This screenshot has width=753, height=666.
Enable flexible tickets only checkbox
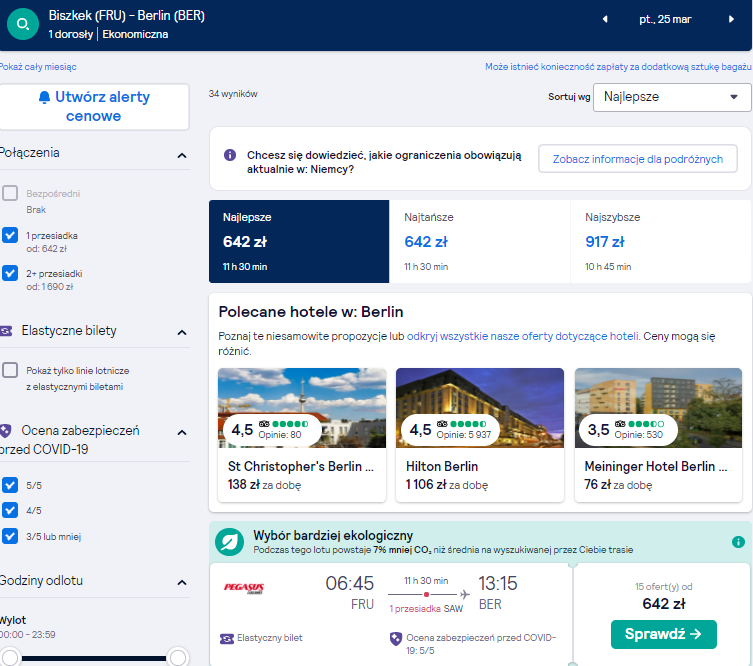[x=10, y=370]
